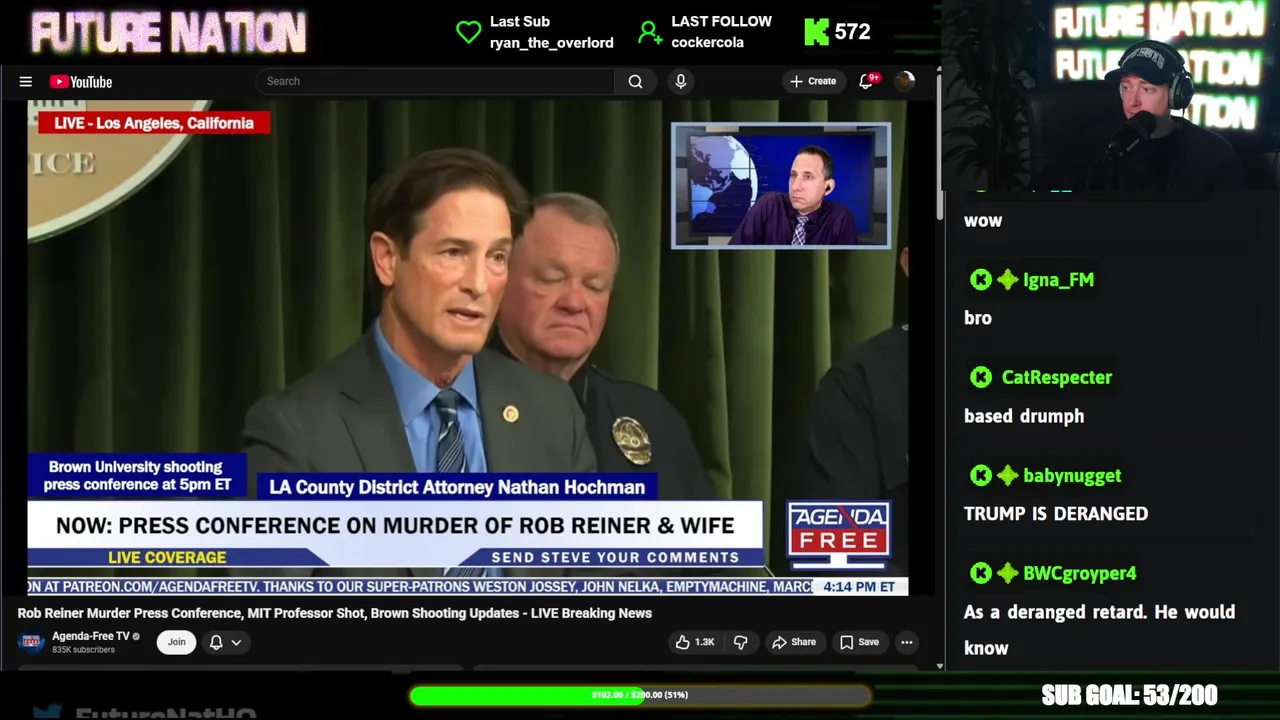The image size is (1280, 720).
Task: Click username BWCgroyper4 in chat
Action: pyautogui.click(x=1079, y=573)
